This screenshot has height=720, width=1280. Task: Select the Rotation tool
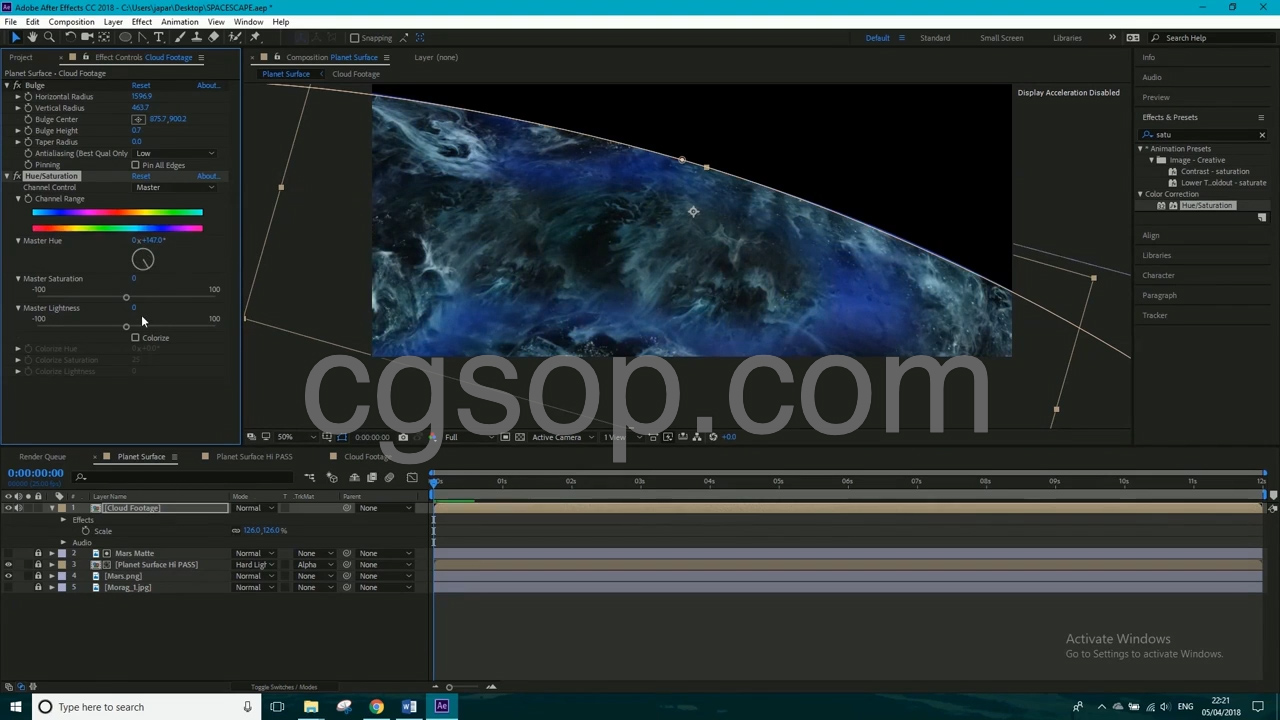click(x=70, y=38)
